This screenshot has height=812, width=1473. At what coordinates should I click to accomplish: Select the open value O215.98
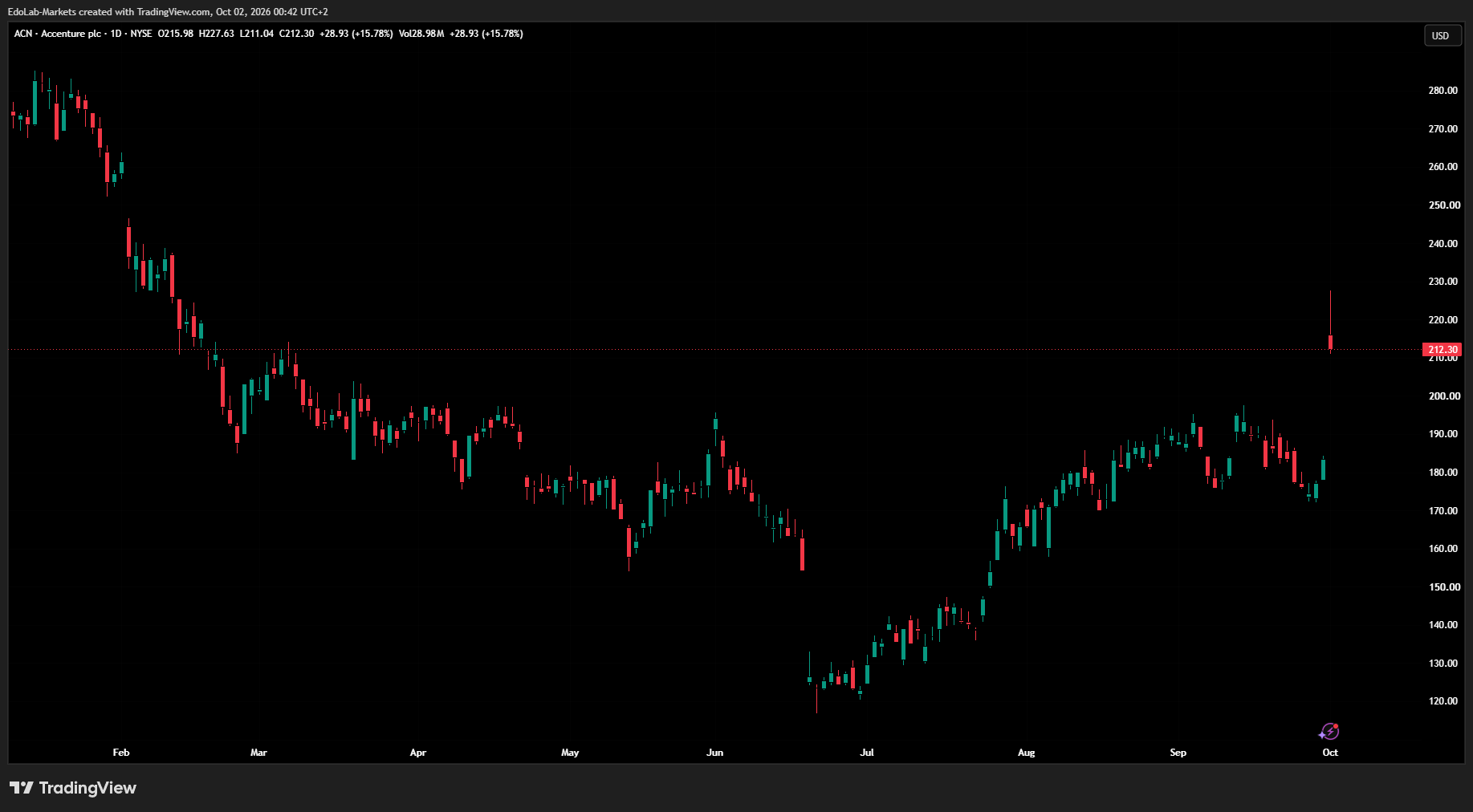[x=175, y=34]
